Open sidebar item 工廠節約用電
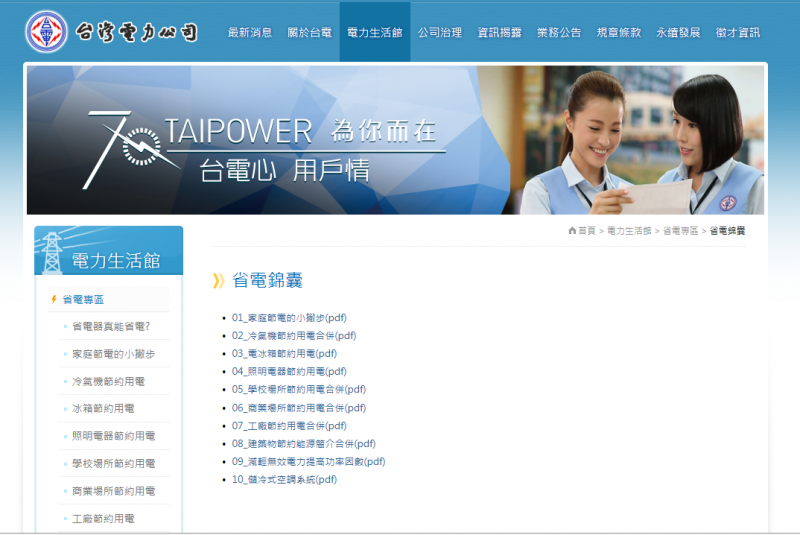This screenshot has width=800, height=535. [x=103, y=519]
